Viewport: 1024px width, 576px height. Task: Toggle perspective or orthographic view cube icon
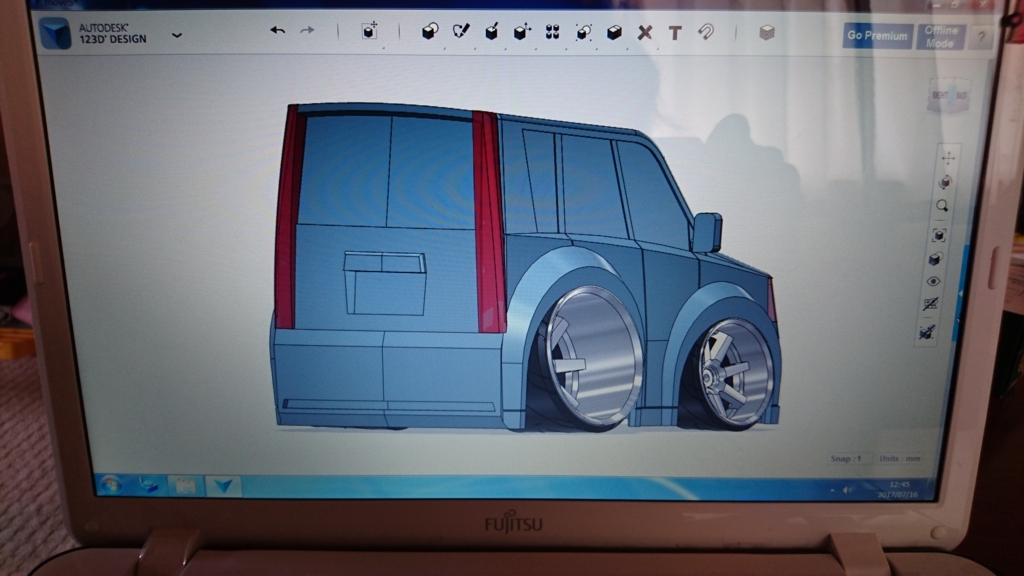(935, 259)
